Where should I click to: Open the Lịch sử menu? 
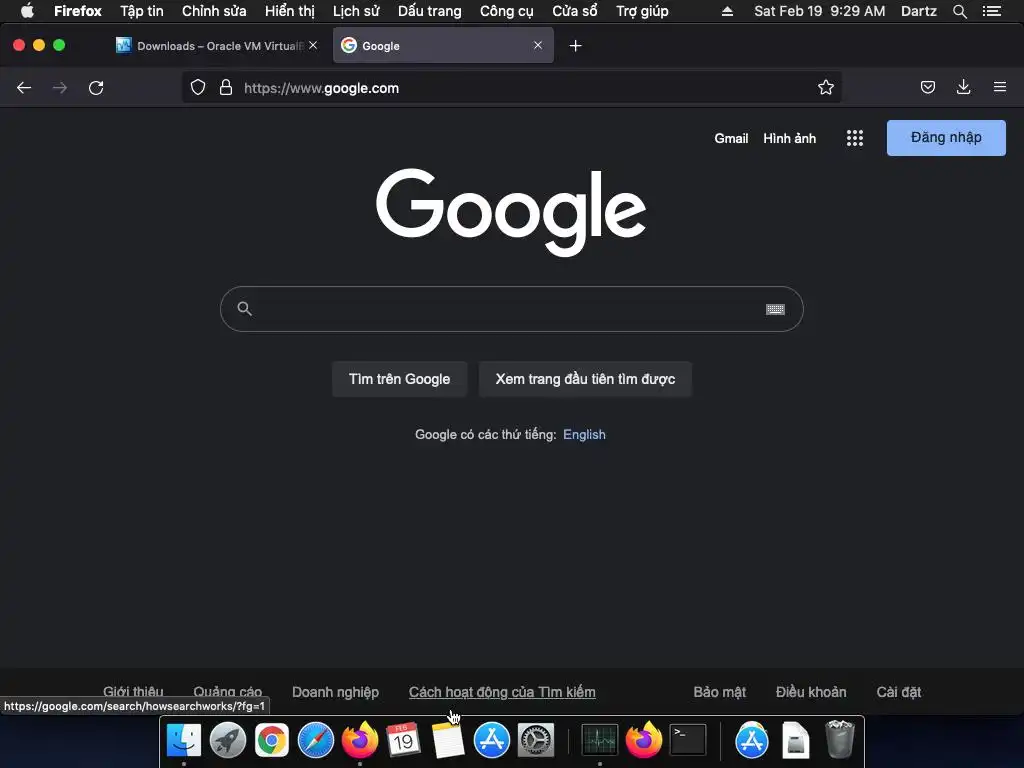356,11
